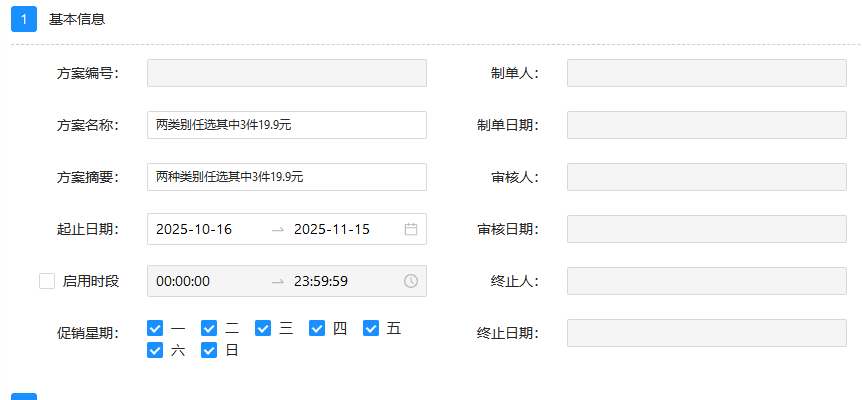Toggle the 四 weekday checkbox
Image resolution: width=862 pixels, height=400 pixels.
pos(317,328)
